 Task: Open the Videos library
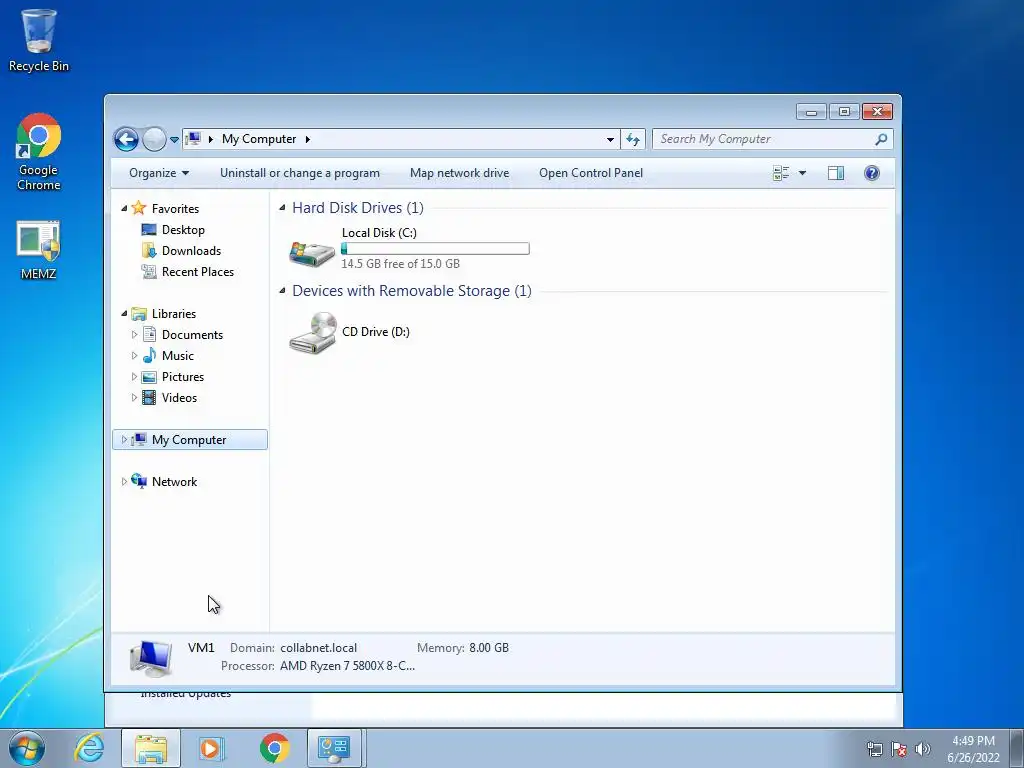[179, 398]
